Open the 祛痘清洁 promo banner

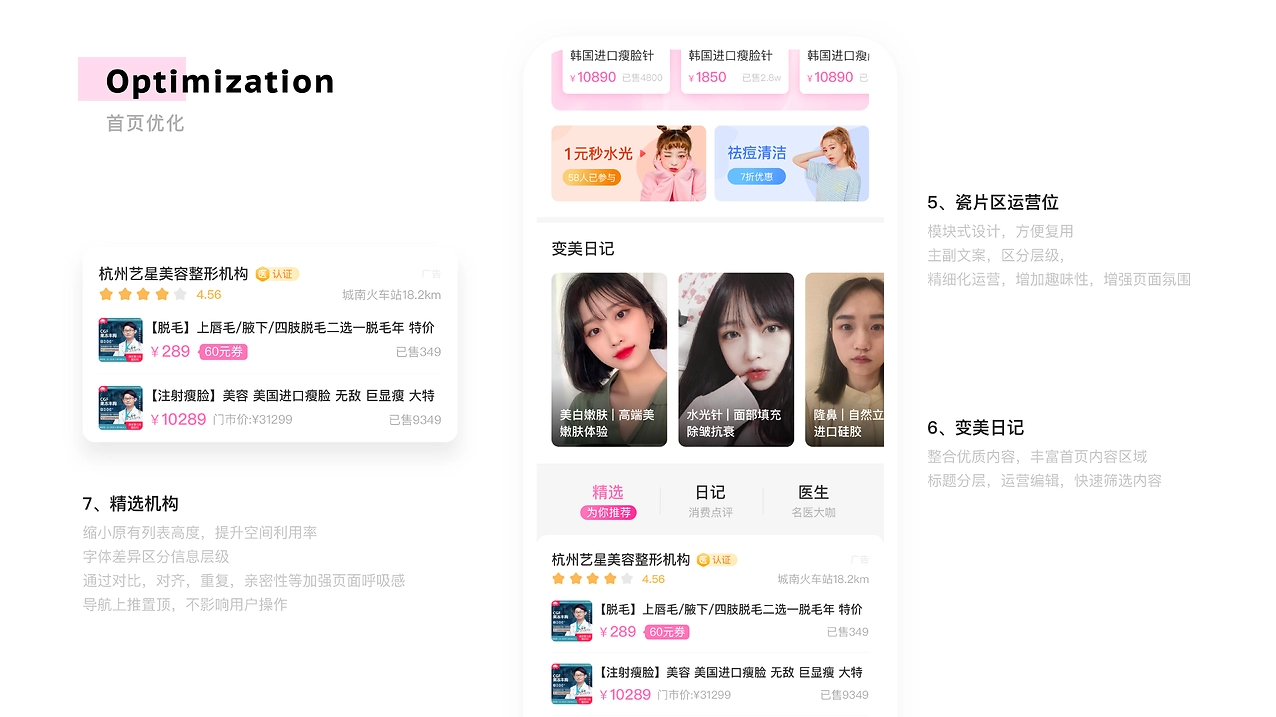[x=791, y=163]
